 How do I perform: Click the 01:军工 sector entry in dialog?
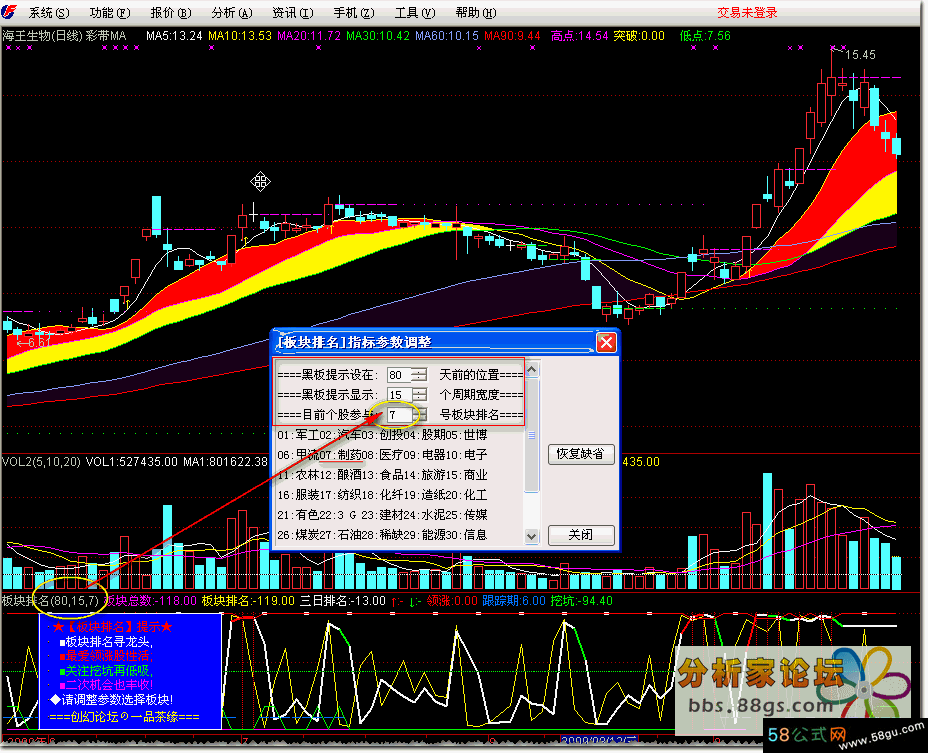pyautogui.click(x=298, y=435)
